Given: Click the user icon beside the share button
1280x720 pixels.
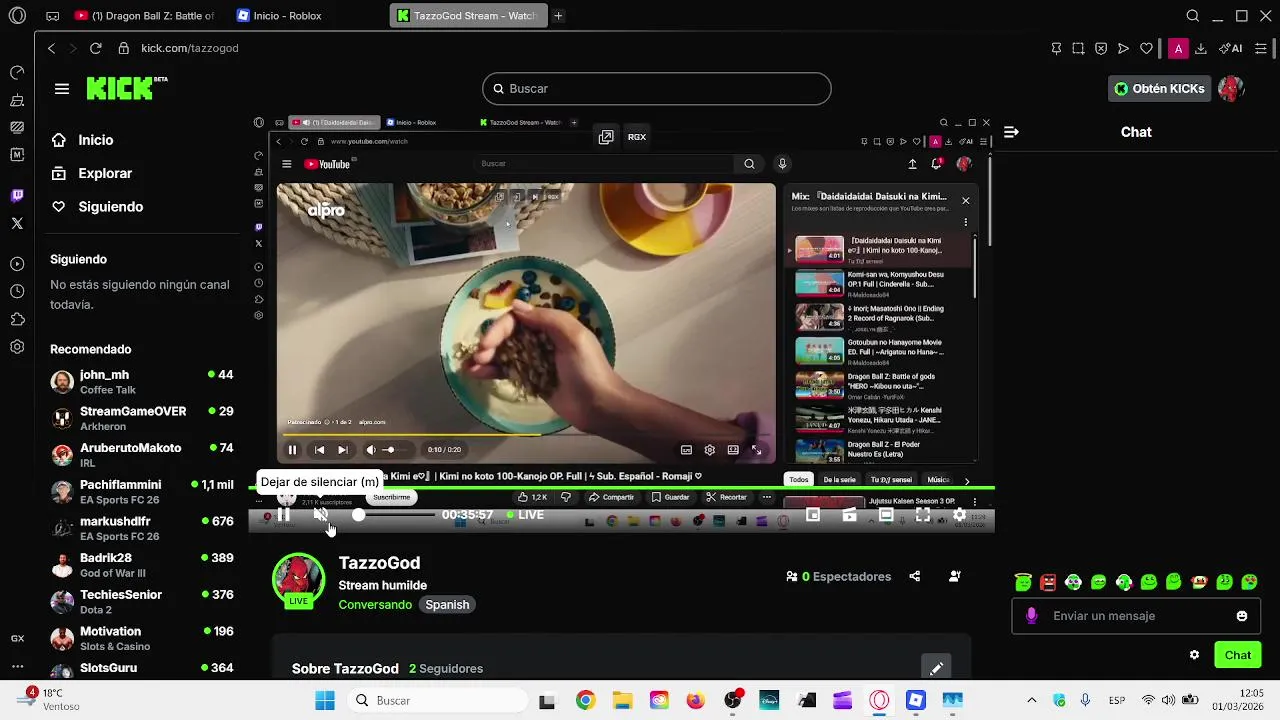Looking at the screenshot, I should point(955,577).
